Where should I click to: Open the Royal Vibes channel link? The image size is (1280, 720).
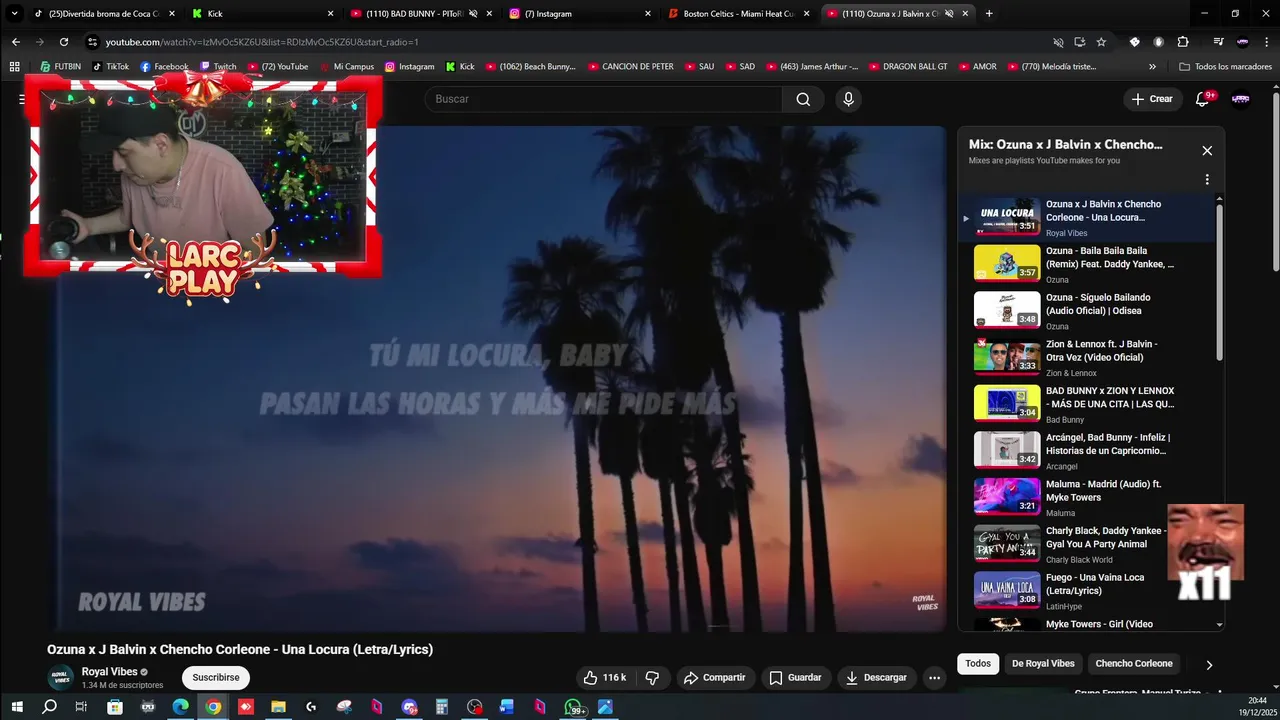click(109, 672)
